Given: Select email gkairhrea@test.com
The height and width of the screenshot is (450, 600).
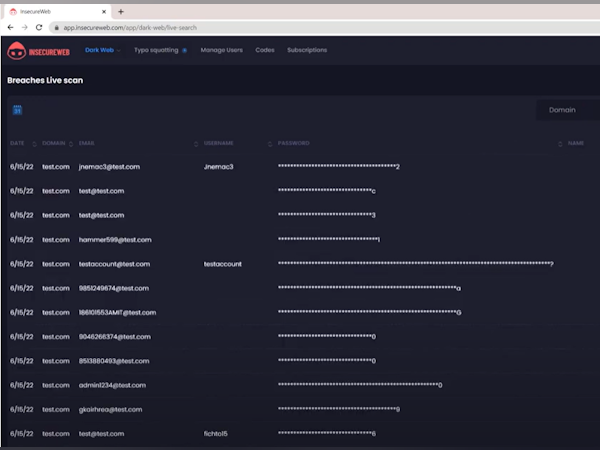Looking at the screenshot, I should coord(110,409).
